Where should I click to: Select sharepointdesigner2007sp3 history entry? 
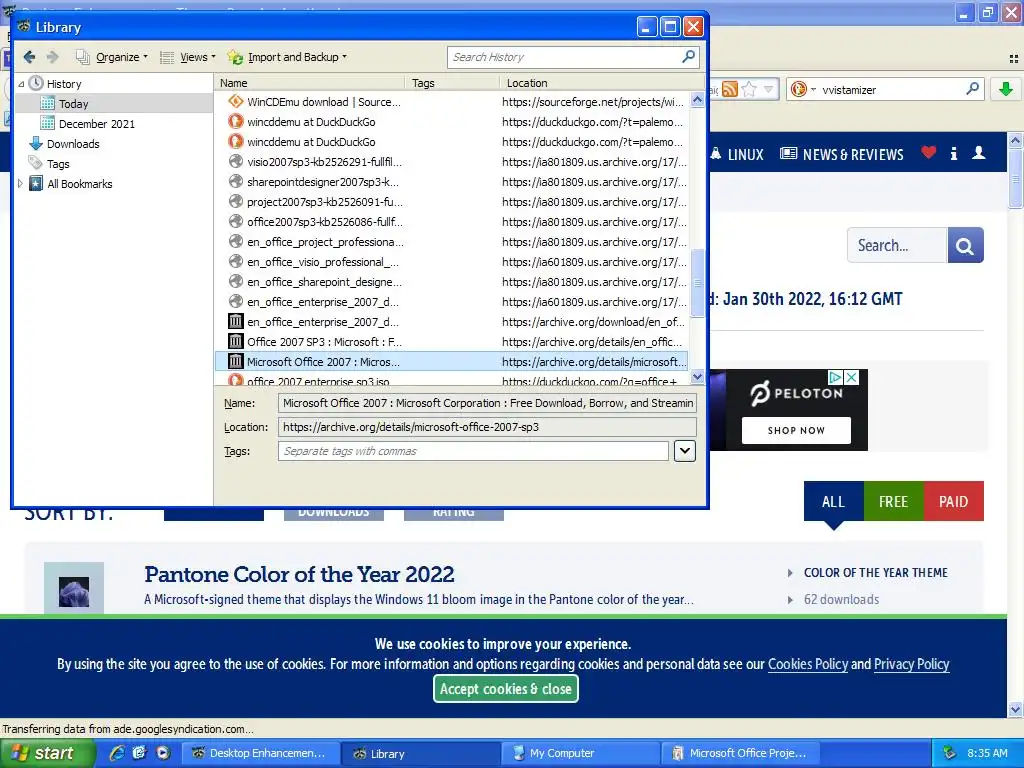[x=452, y=182]
